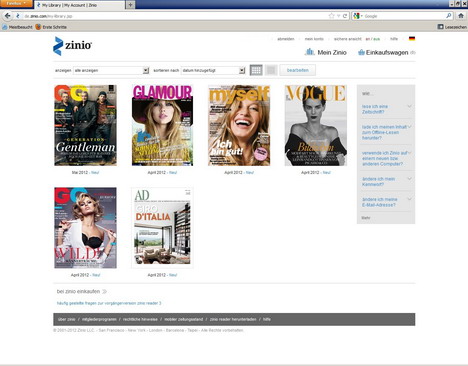Click the Zinio logo
Screen dimensions: 468x366
[72, 46]
